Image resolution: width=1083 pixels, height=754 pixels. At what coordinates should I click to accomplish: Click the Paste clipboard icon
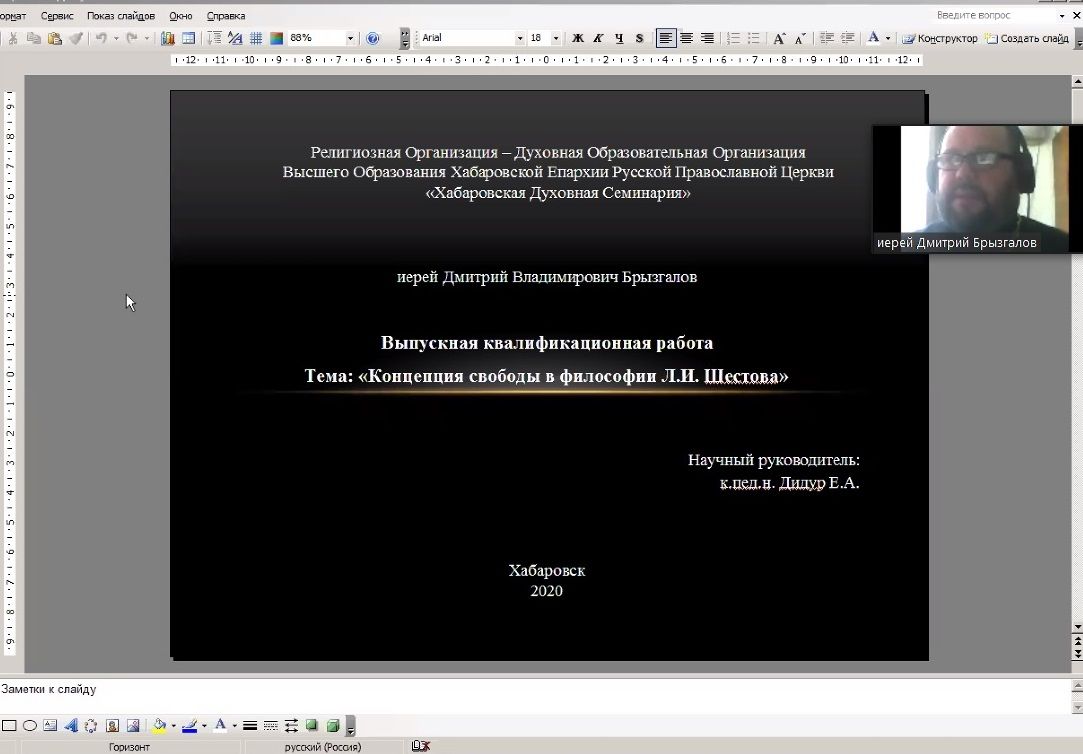point(55,38)
